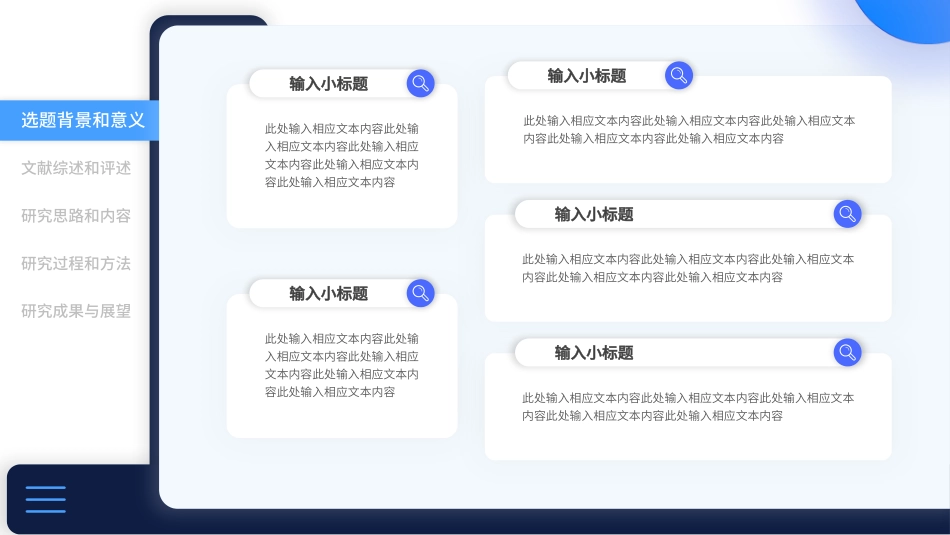Screen dimensions: 950x535
Task: Switch to the 文献综述和评述 section
Action: pos(76,168)
